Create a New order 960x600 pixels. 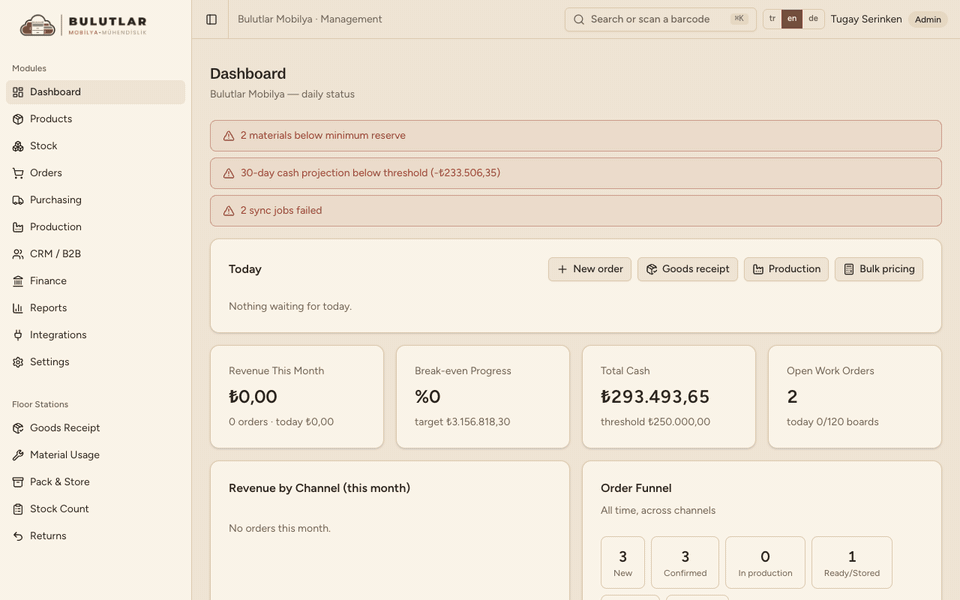(x=590, y=269)
